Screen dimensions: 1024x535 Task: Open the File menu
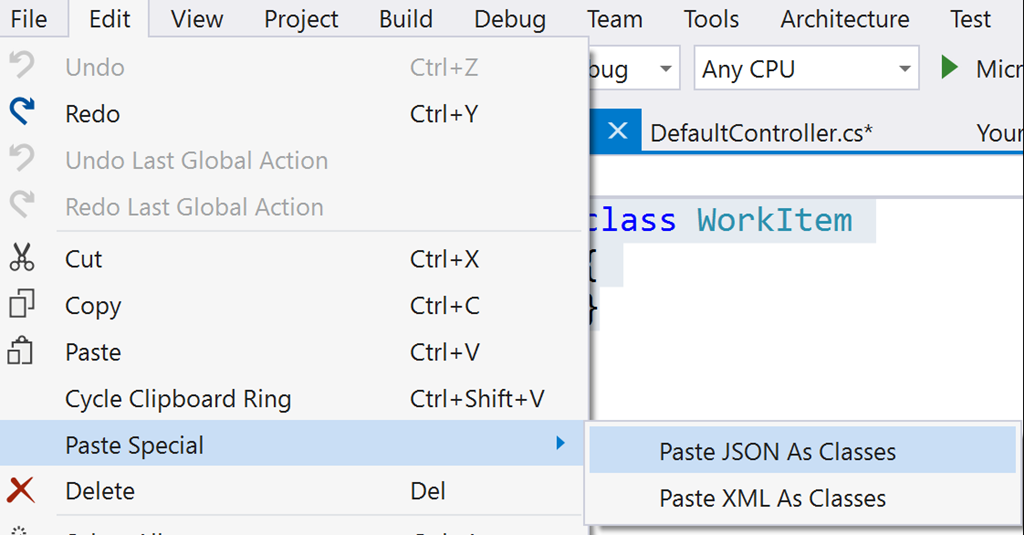pos(29,19)
